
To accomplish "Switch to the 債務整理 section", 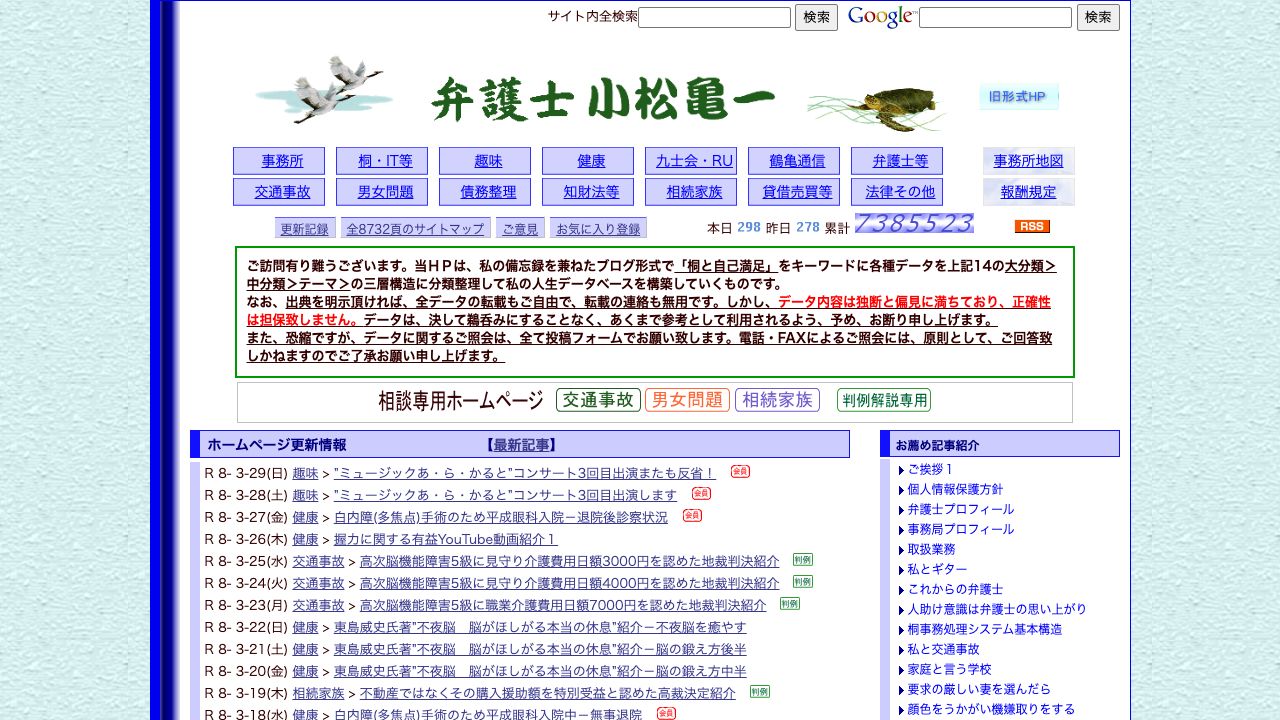I will (485, 191).
